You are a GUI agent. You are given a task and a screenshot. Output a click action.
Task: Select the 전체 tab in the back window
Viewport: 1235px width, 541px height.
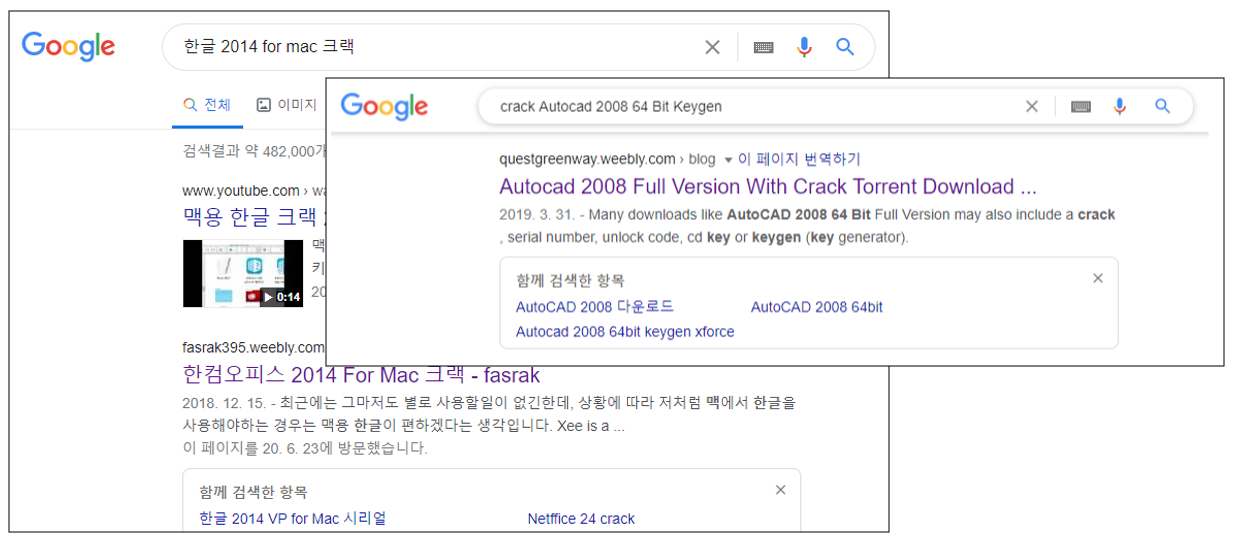click(x=207, y=104)
